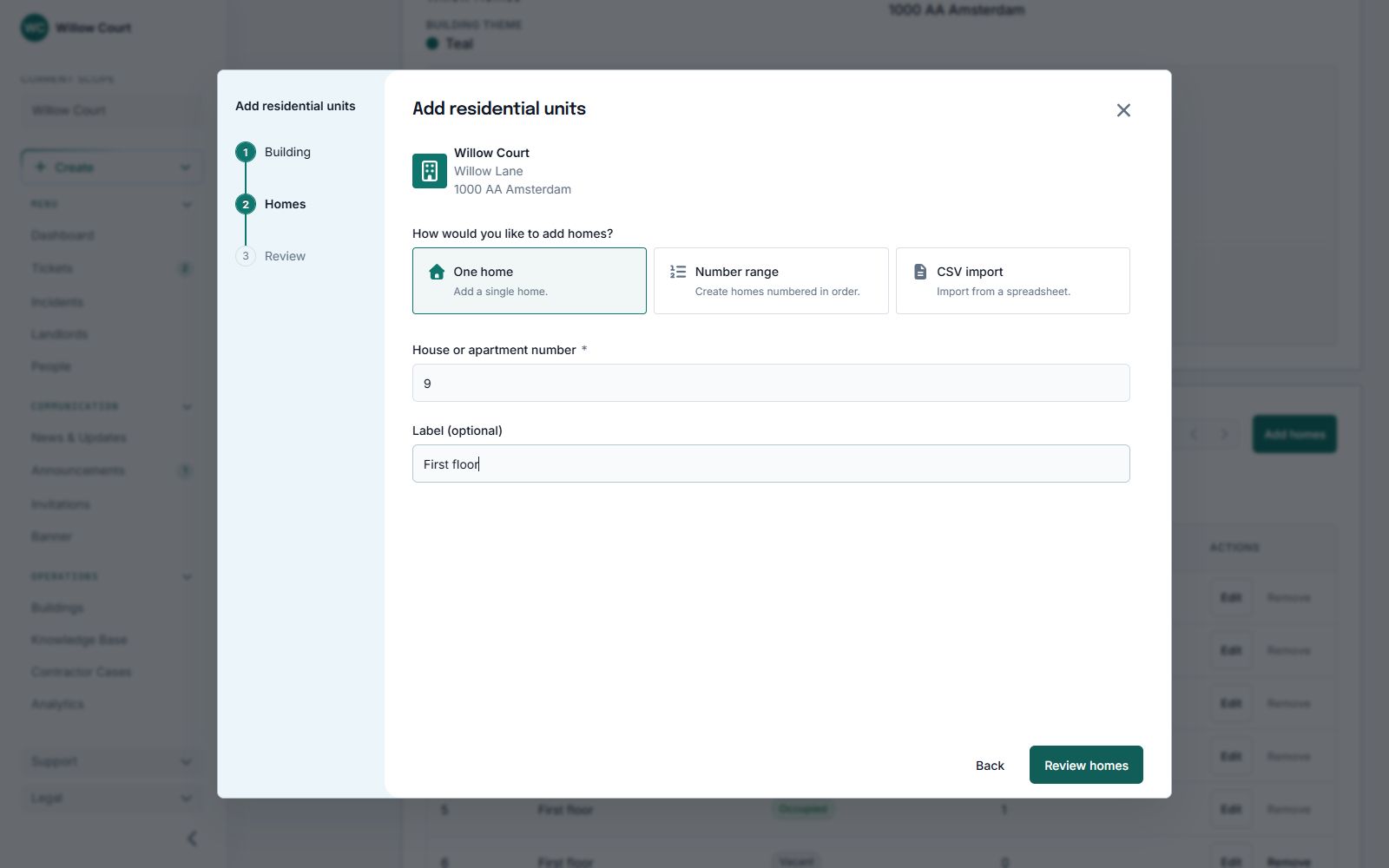
Task: Click the document icon for CSV import
Action: (920, 272)
